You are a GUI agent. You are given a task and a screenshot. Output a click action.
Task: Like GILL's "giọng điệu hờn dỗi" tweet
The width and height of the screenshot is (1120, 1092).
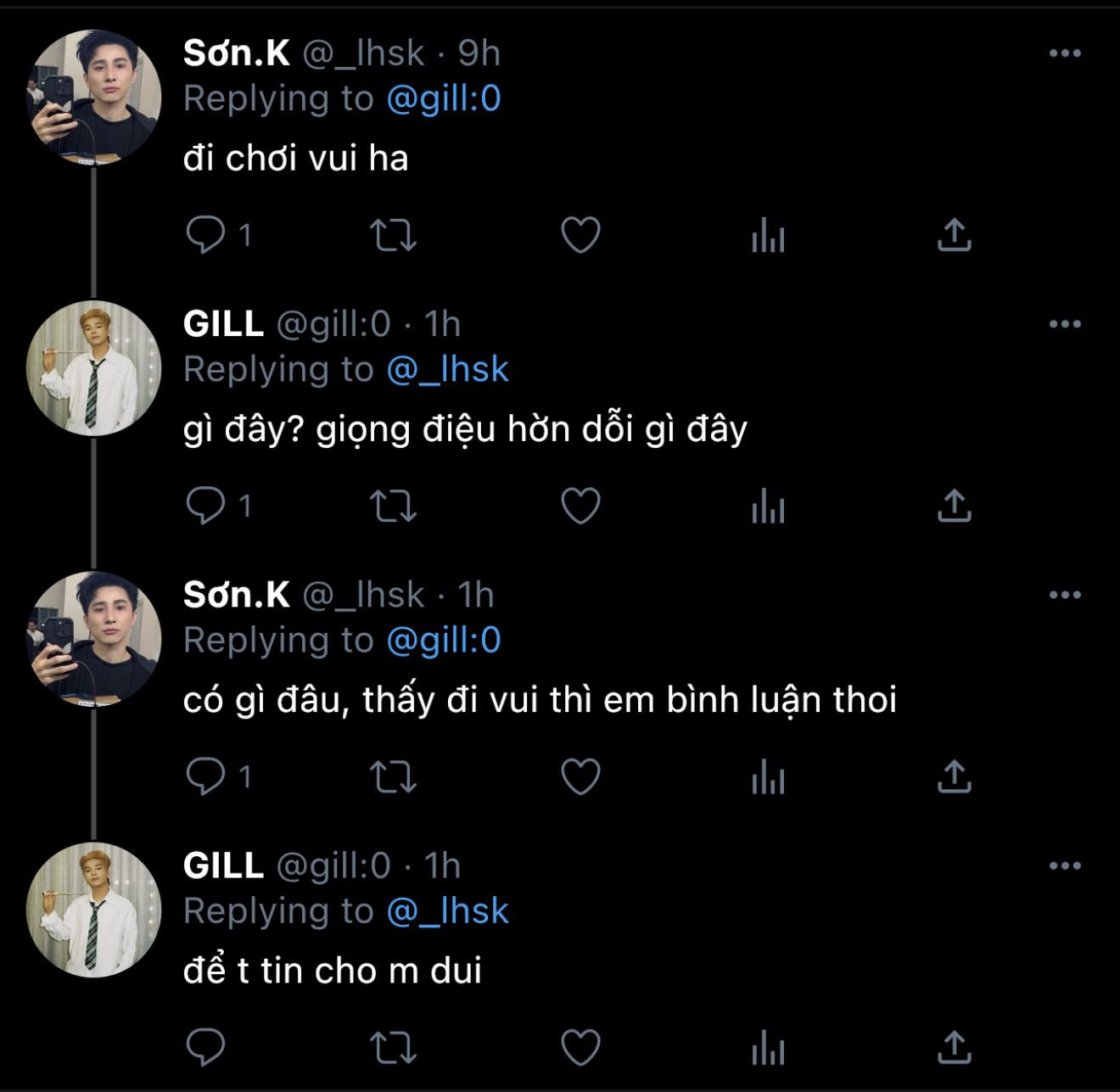click(581, 506)
